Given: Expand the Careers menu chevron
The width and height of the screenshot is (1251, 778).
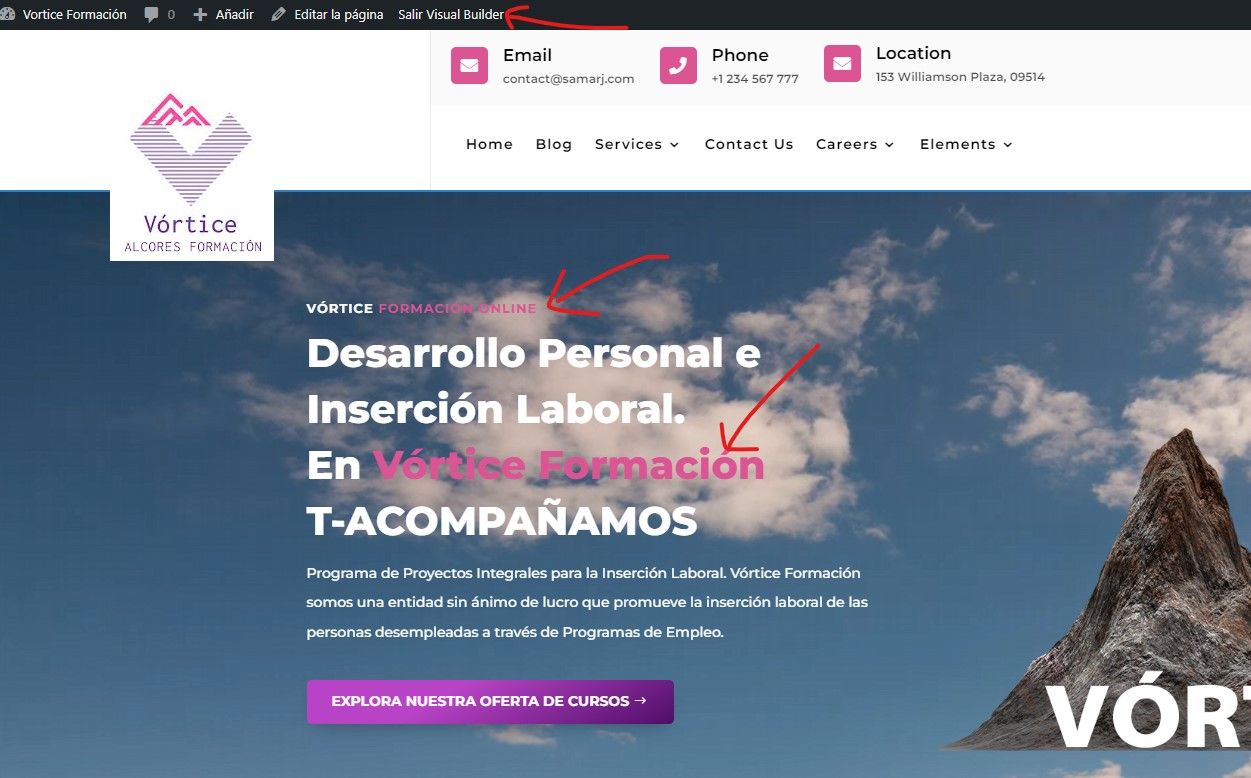Looking at the screenshot, I should coord(889,145).
